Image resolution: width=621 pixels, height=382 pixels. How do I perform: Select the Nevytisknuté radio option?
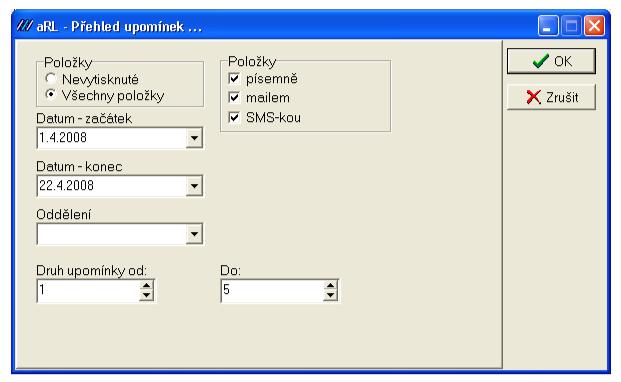coord(50,79)
